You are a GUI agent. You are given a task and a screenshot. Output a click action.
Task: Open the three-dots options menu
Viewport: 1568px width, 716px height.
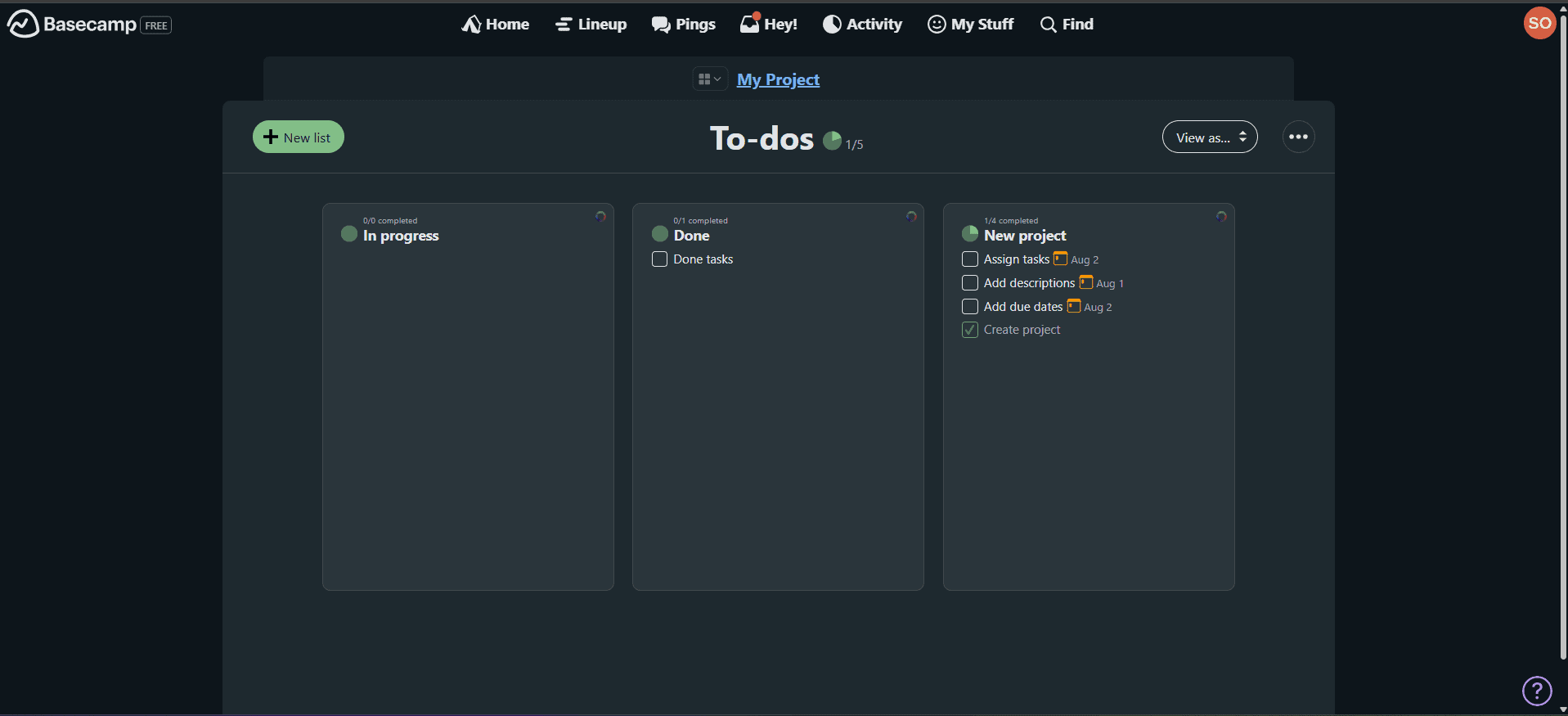click(x=1298, y=137)
